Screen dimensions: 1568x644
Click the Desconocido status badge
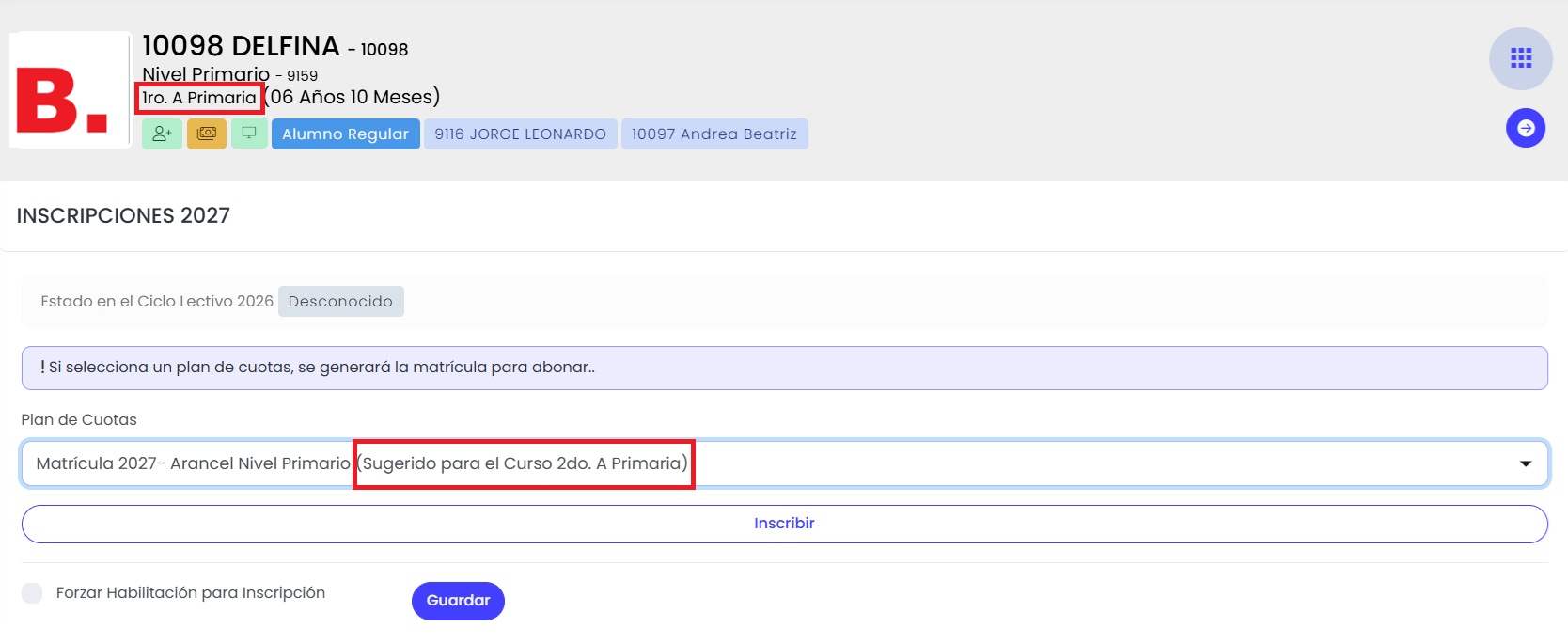(x=340, y=302)
